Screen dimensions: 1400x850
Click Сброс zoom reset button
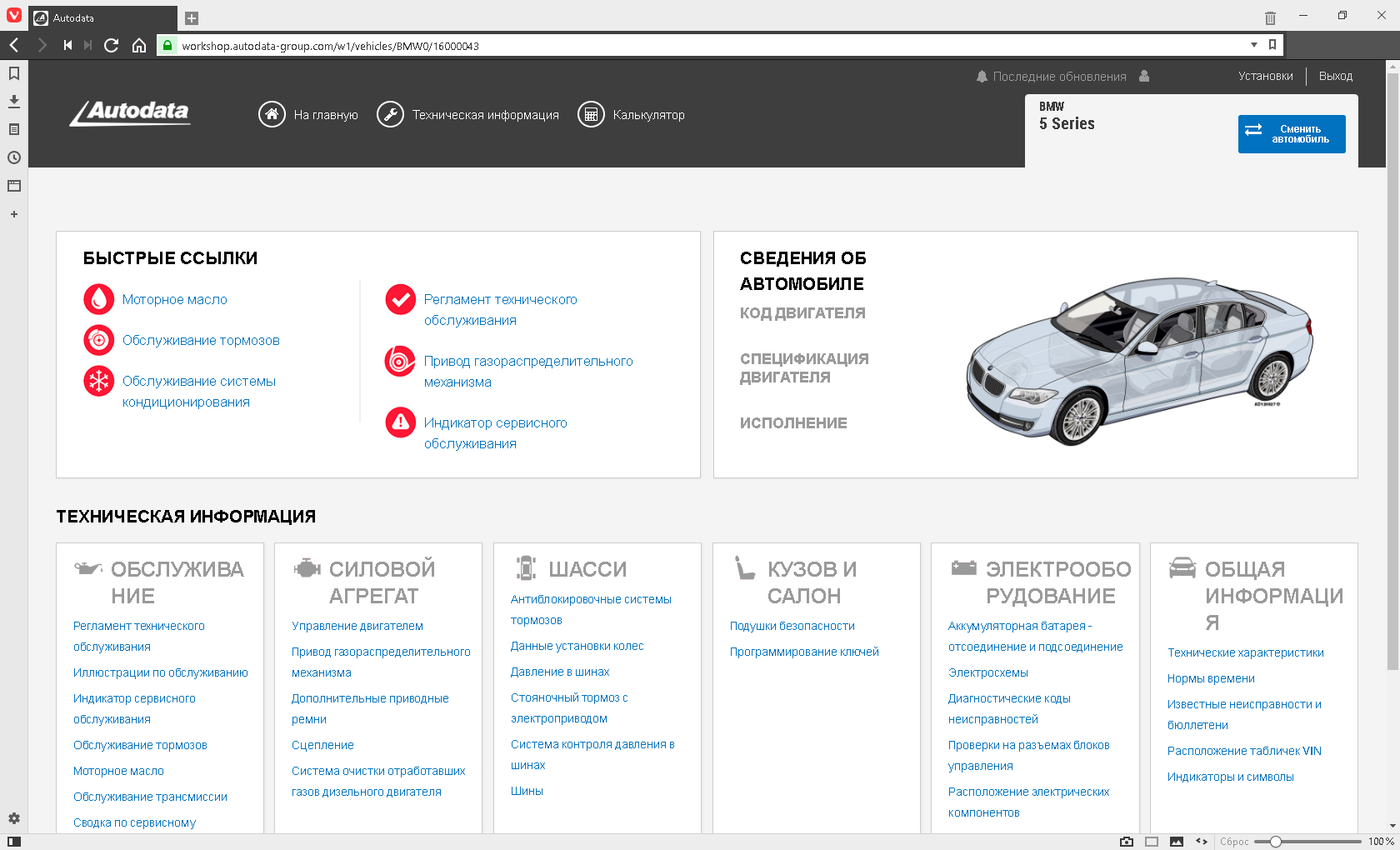(x=1234, y=842)
